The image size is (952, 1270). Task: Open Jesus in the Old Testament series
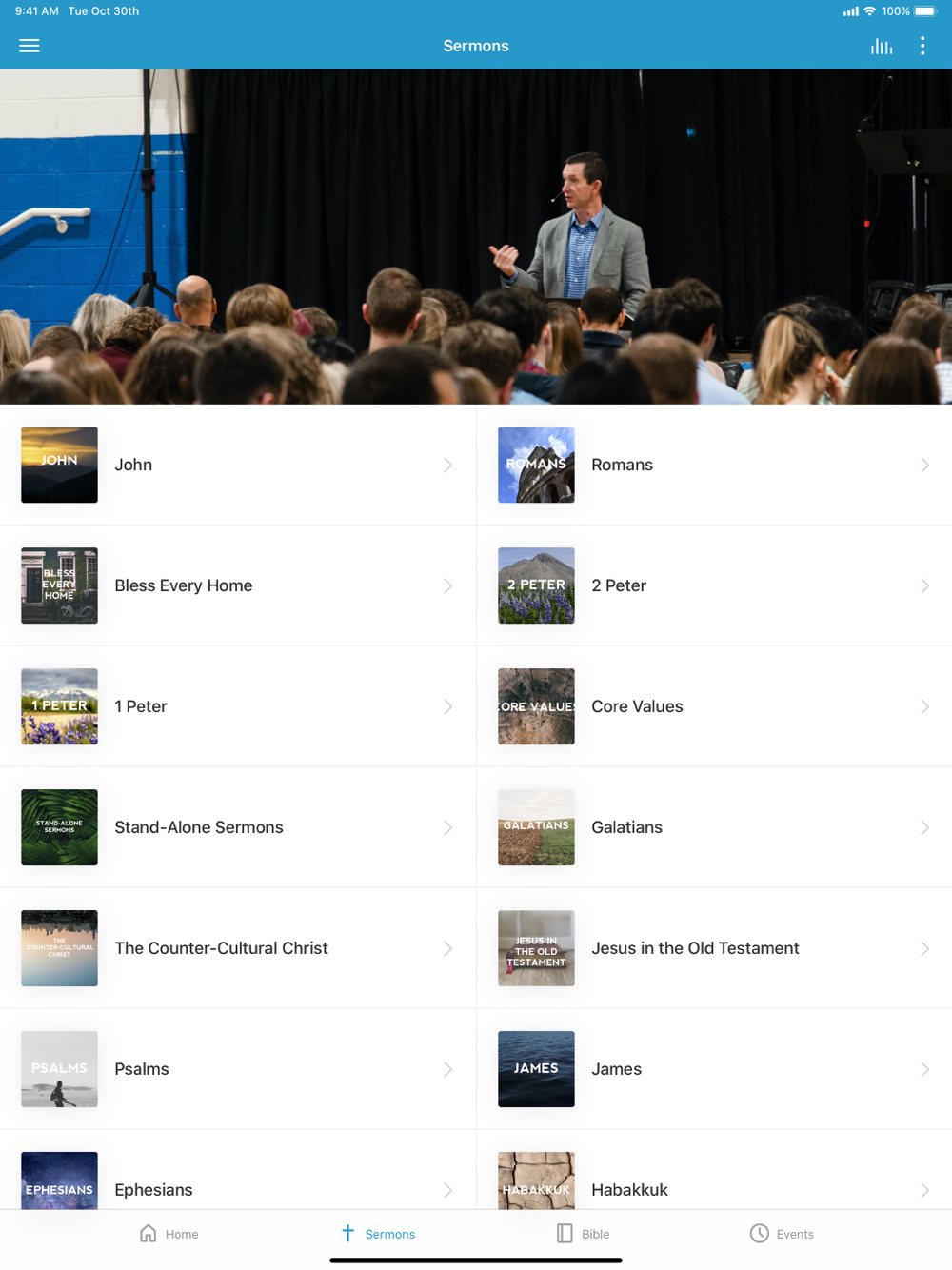click(714, 948)
